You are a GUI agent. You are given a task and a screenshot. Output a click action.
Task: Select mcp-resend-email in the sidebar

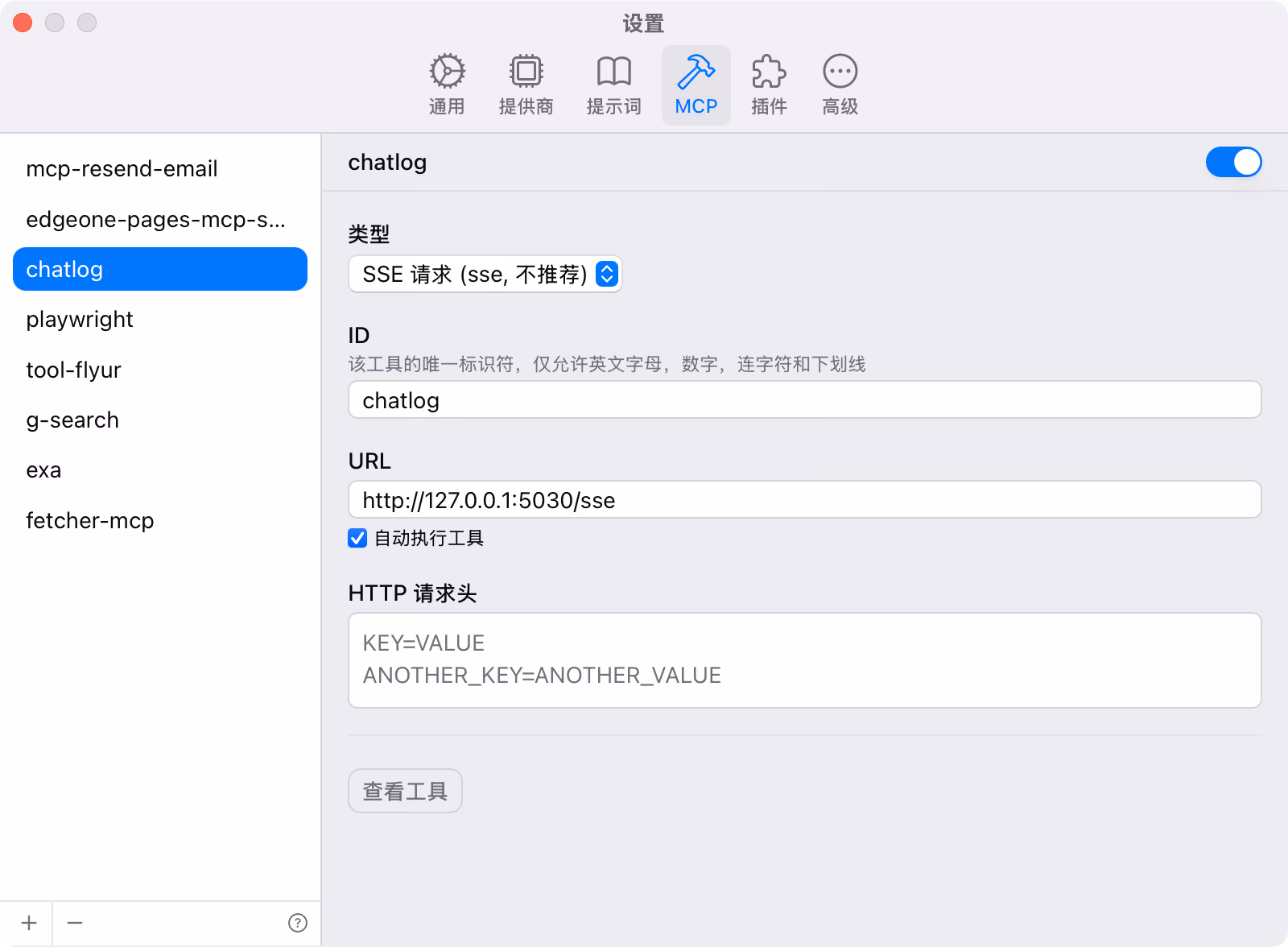point(122,169)
